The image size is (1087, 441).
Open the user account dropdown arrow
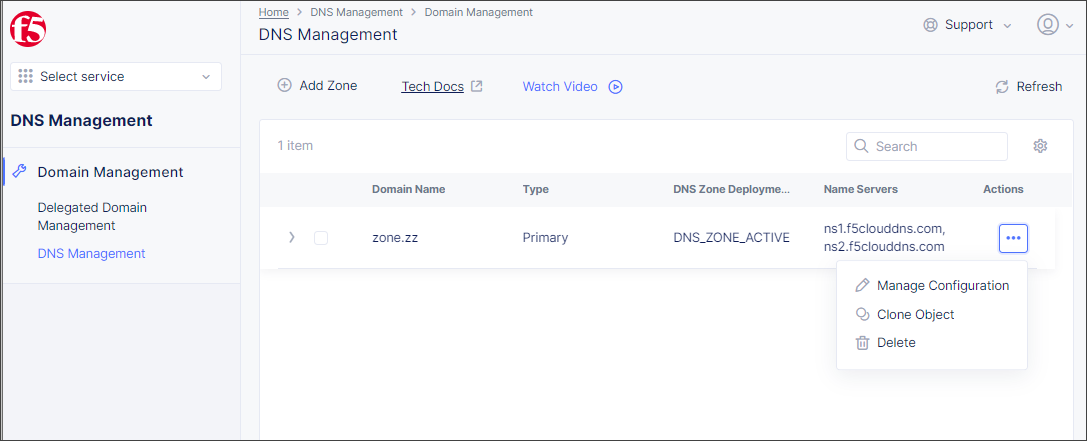coord(1070,26)
